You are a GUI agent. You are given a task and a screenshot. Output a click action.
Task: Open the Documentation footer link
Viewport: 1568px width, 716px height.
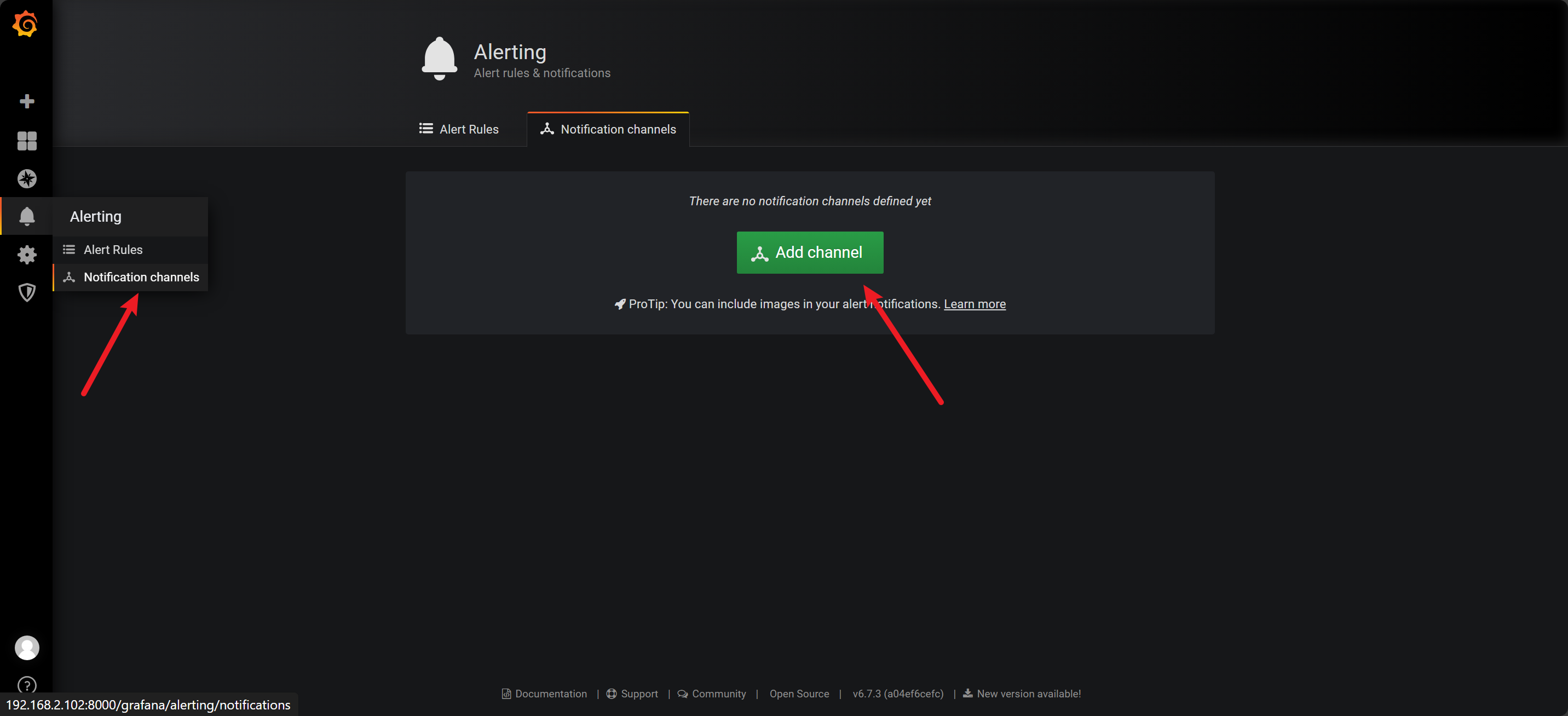(x=550, y=694)
